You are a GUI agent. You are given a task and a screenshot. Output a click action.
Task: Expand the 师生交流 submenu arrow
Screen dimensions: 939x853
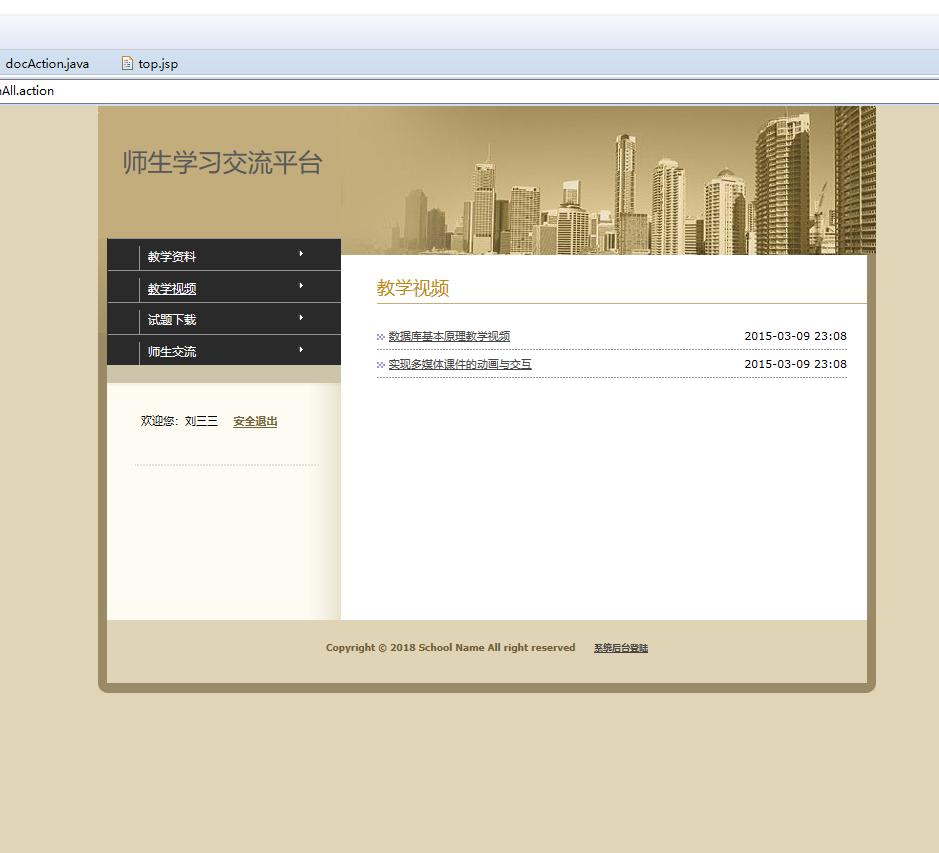pyautogui.click(x=300, y=351)
